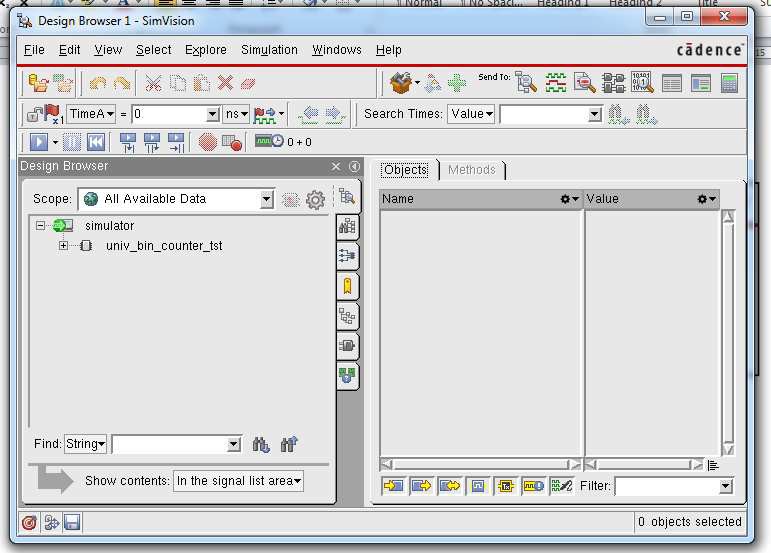Open the Windows menu
The image size is (771, 553).
[337, 50]
